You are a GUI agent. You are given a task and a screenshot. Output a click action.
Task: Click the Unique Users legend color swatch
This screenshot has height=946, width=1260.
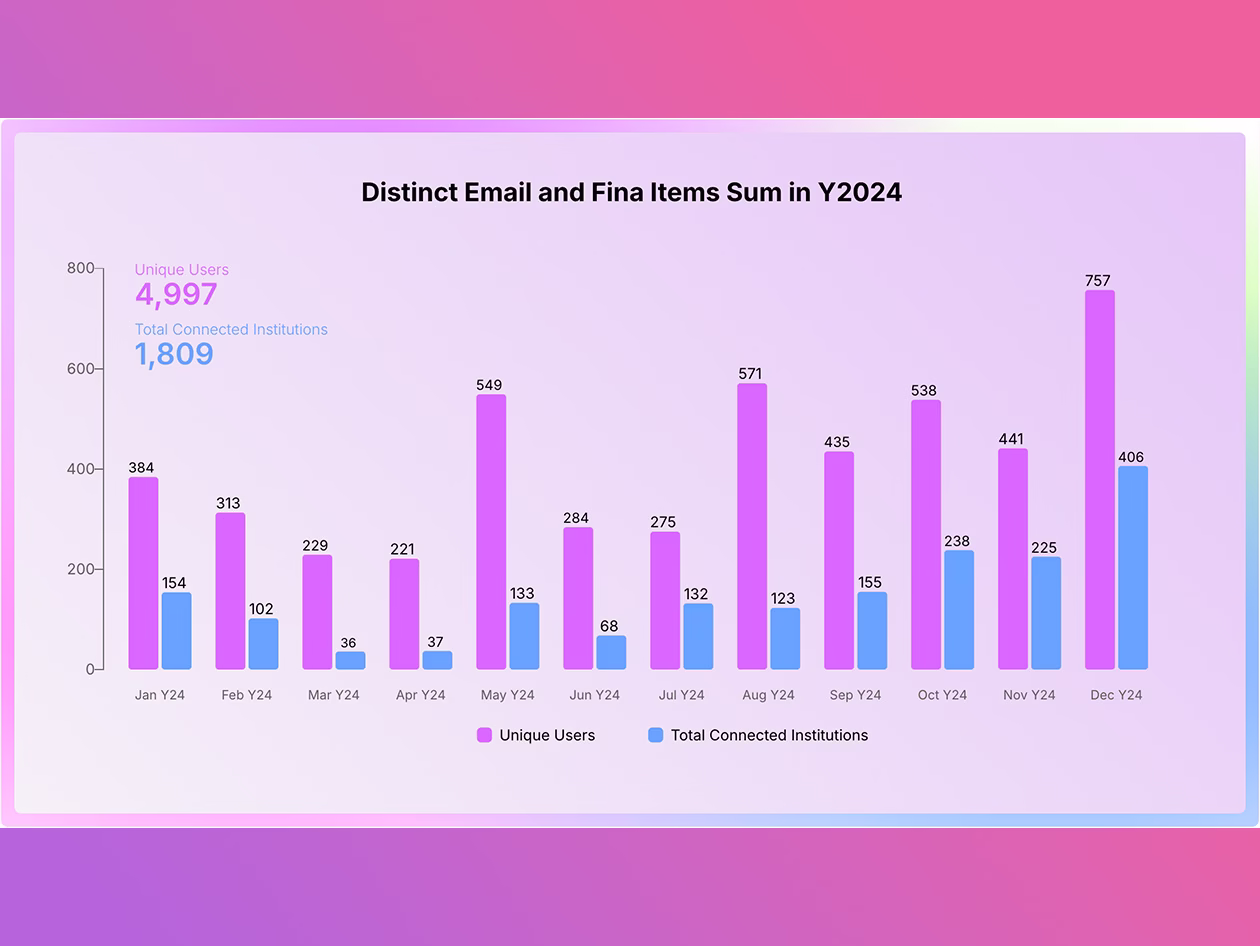coord(484,735)
